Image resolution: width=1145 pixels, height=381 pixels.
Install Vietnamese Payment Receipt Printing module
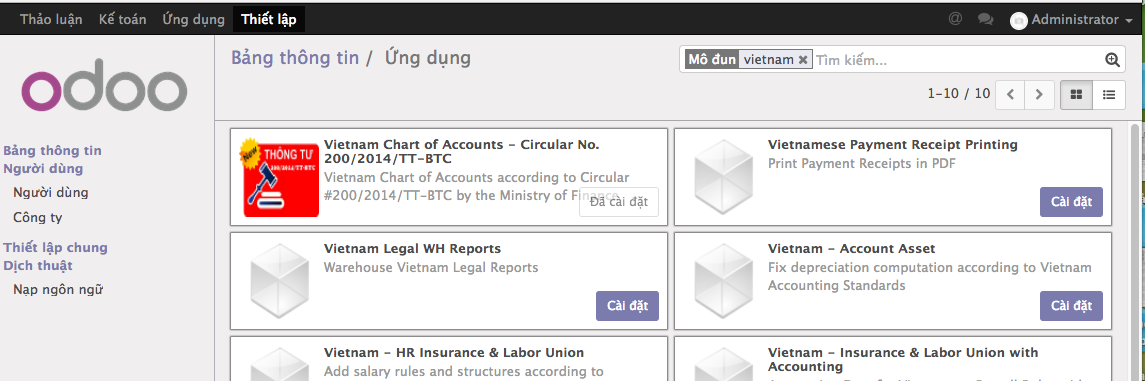[1071, 202]
